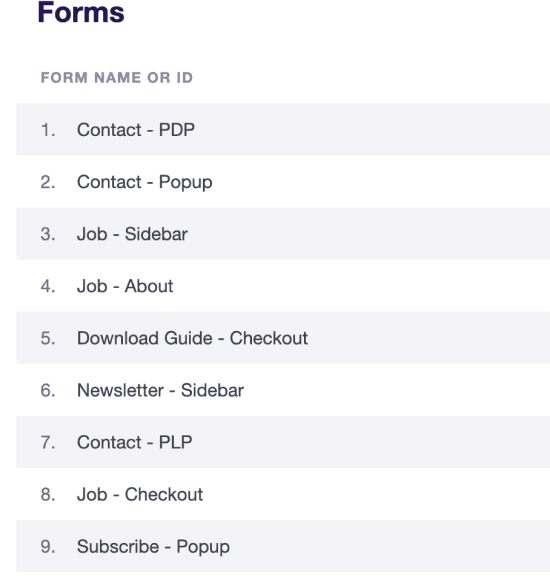The width and height of the screenshot is (550, 576).
Task: Click row number 8 in list
Action: 48,494
